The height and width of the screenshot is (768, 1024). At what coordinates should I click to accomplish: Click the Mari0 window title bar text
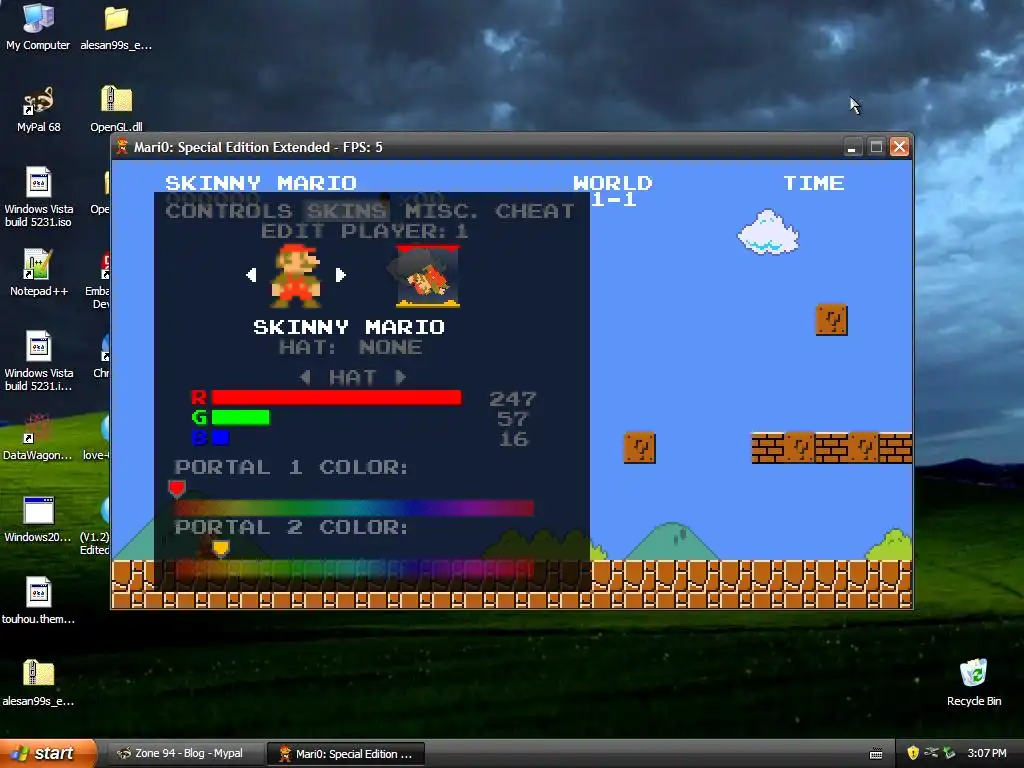click(258, 147)
